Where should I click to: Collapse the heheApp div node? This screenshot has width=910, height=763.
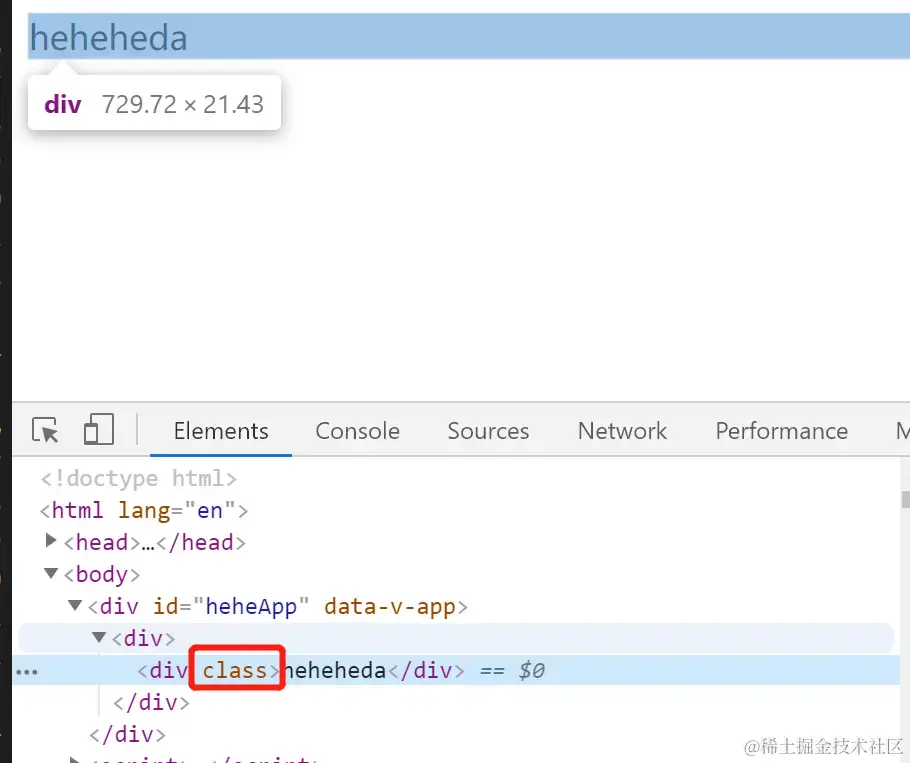tap(75, 605)
